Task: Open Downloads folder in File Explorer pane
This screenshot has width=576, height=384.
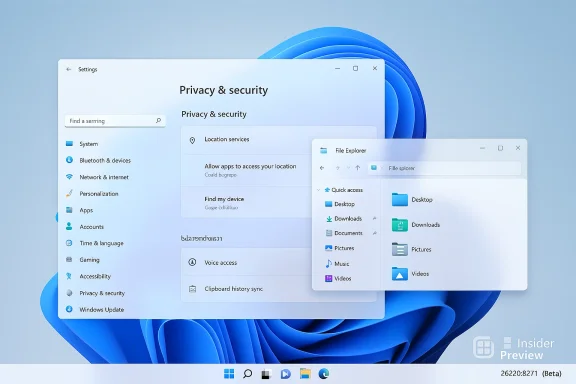Action: 415,225
